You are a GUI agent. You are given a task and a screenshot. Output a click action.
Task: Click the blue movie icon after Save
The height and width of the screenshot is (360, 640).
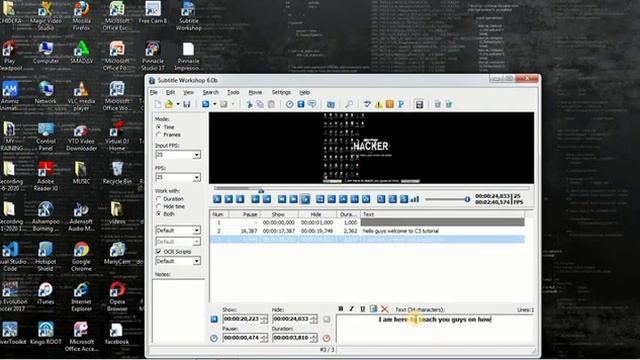point(206,104)
